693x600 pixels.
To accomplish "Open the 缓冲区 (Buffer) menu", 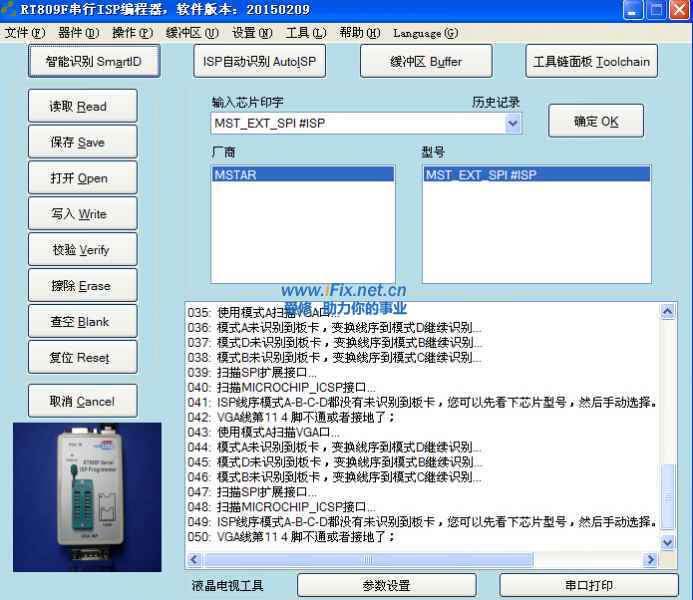I will 191,33.
